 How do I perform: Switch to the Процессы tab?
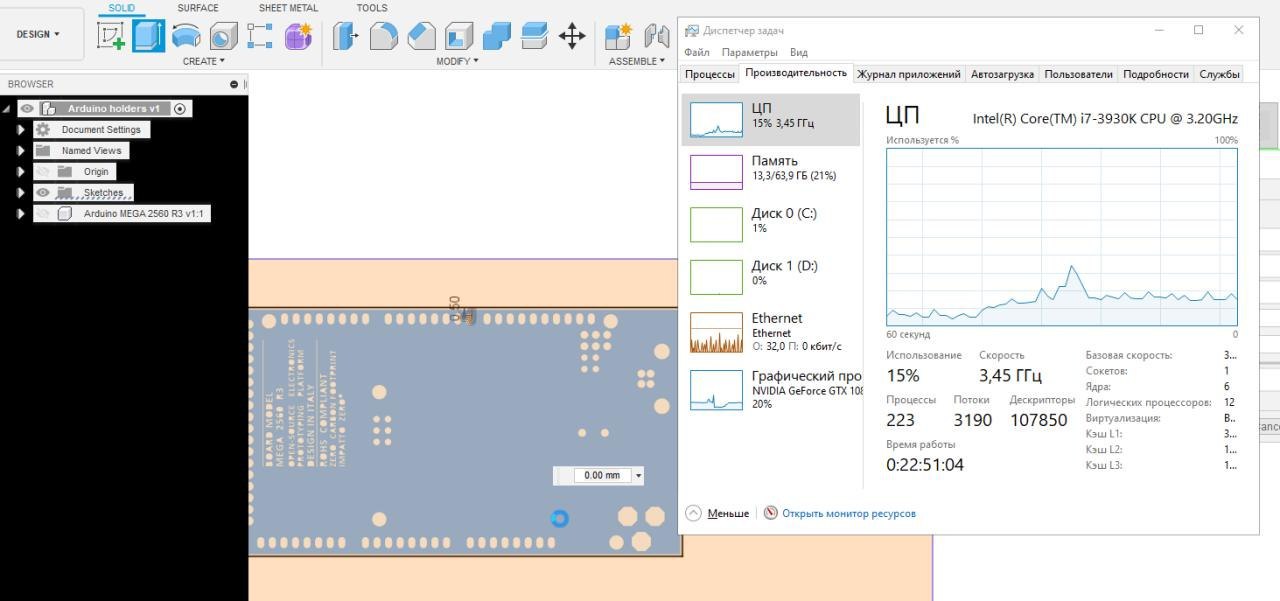click(x=710, y=74)
